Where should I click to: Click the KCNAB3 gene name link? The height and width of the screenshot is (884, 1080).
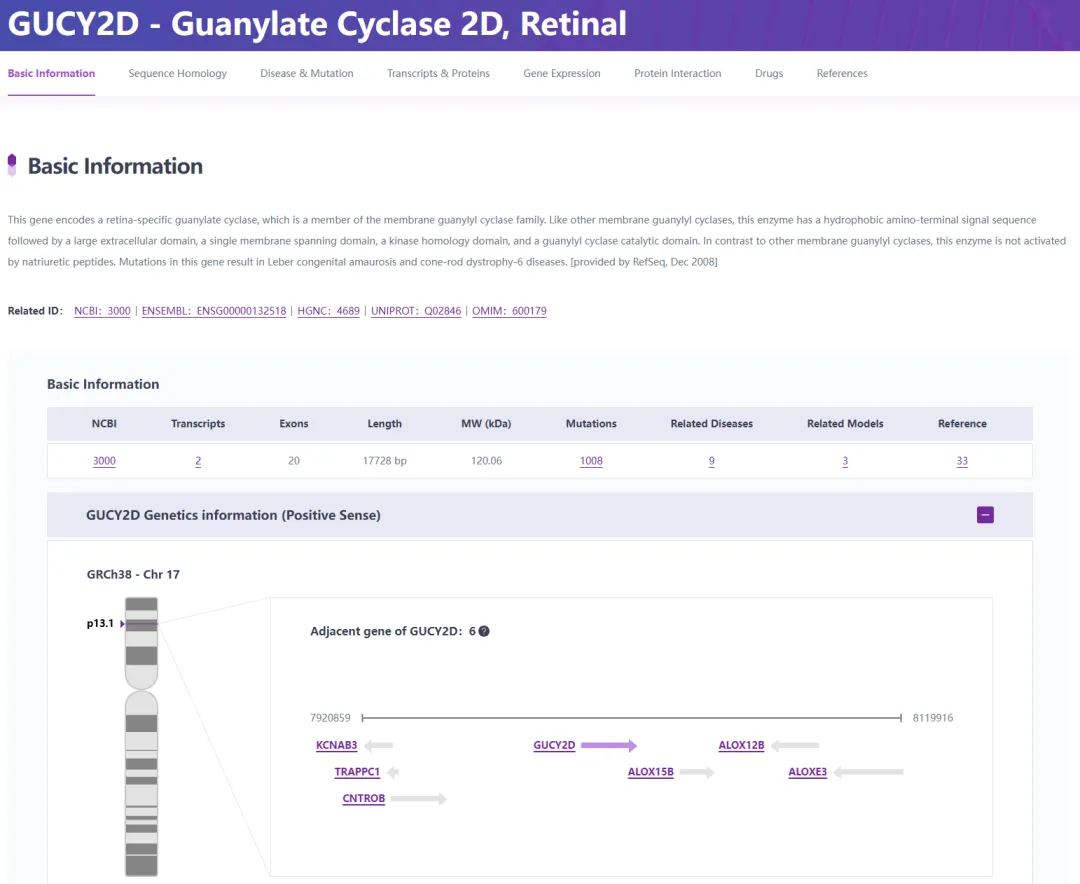[x=336, y=745]
